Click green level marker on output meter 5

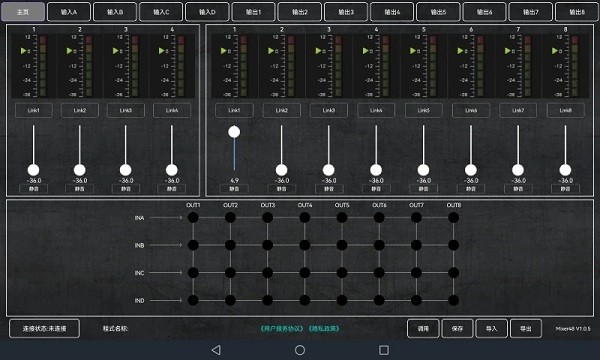[413, 50]
